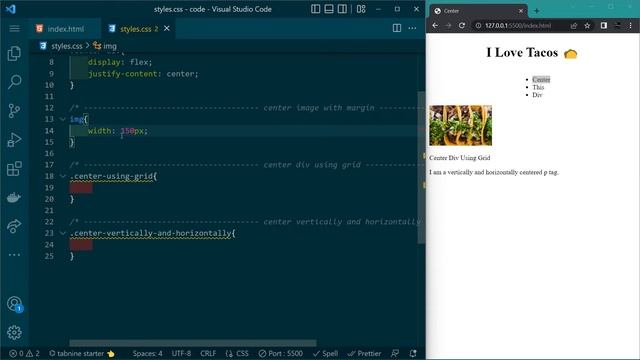The width and height of the screenshot is (640, 360).
Task: Click Live Server Port : 5500
Action: click(280, 353)
